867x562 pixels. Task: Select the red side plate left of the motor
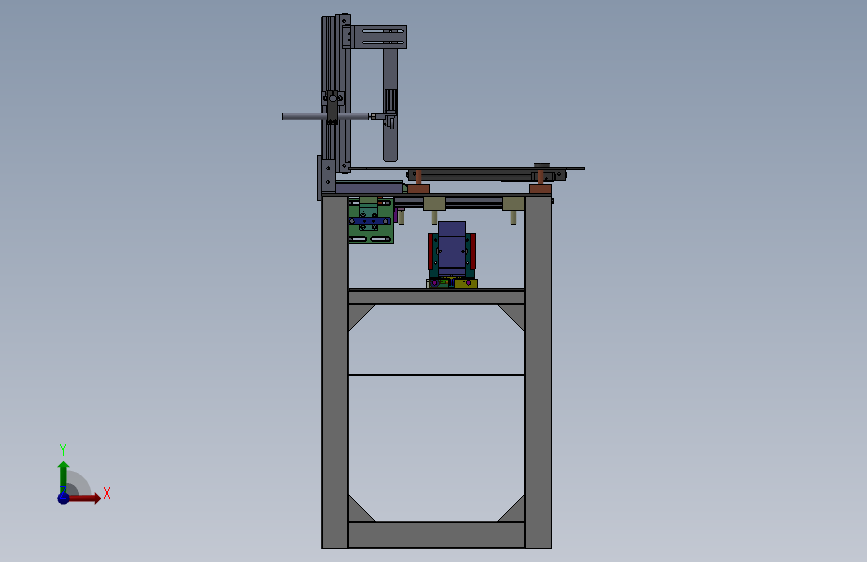431,252
